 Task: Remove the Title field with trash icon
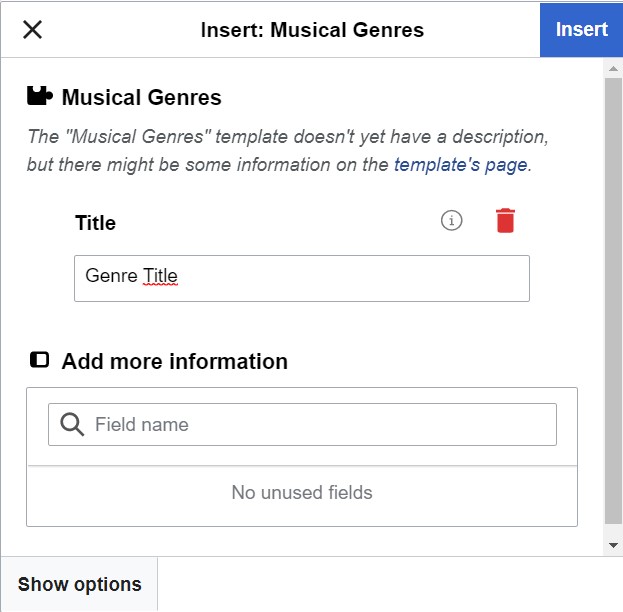505,221
